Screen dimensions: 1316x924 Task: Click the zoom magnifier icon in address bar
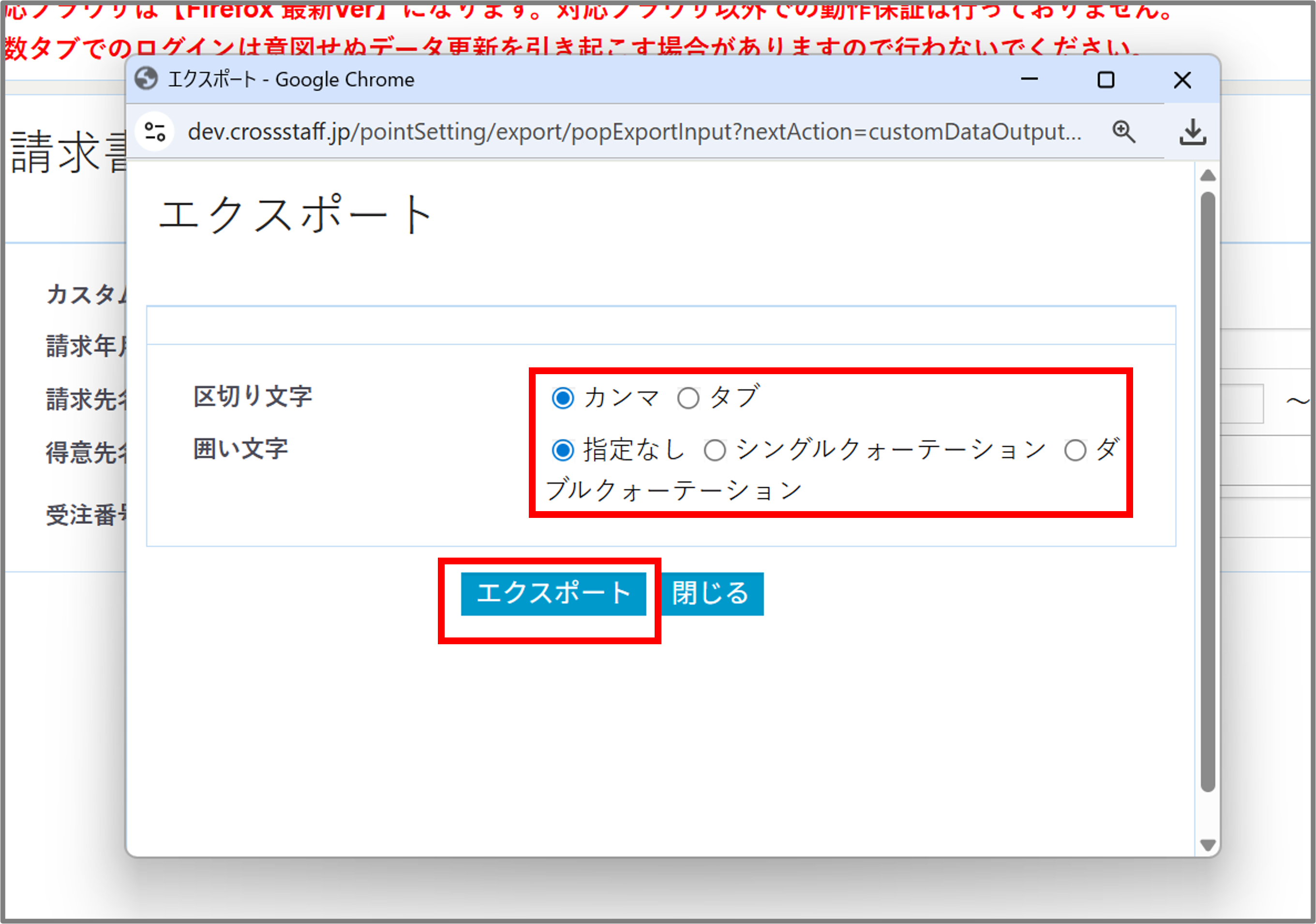coord(1123,132)
